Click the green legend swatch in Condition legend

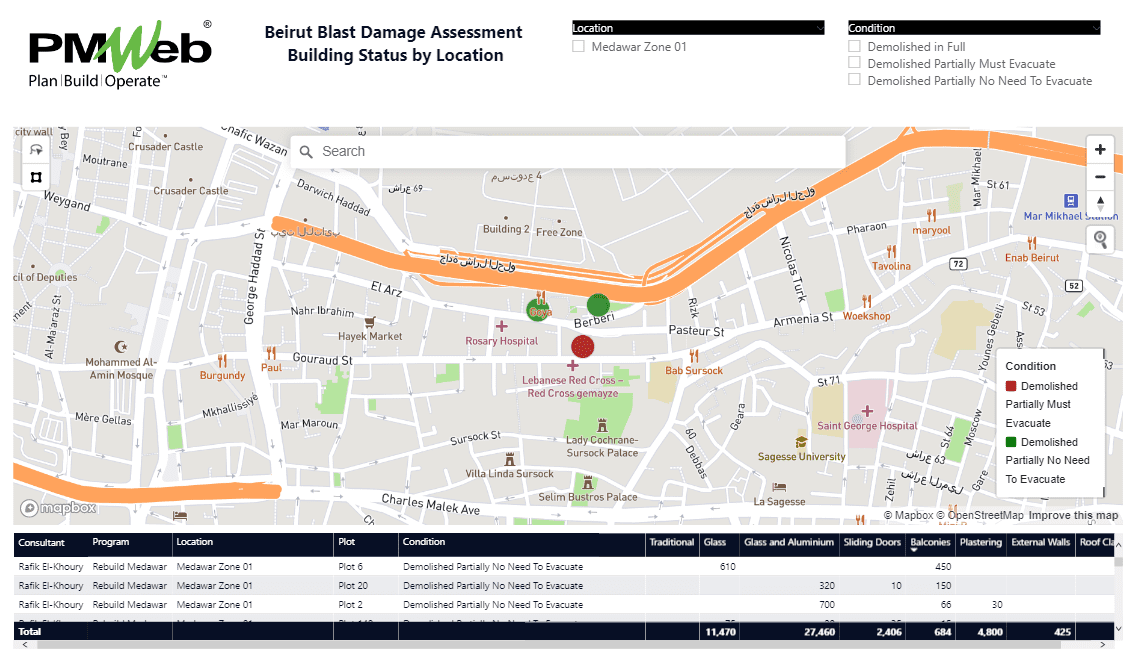1010,441
